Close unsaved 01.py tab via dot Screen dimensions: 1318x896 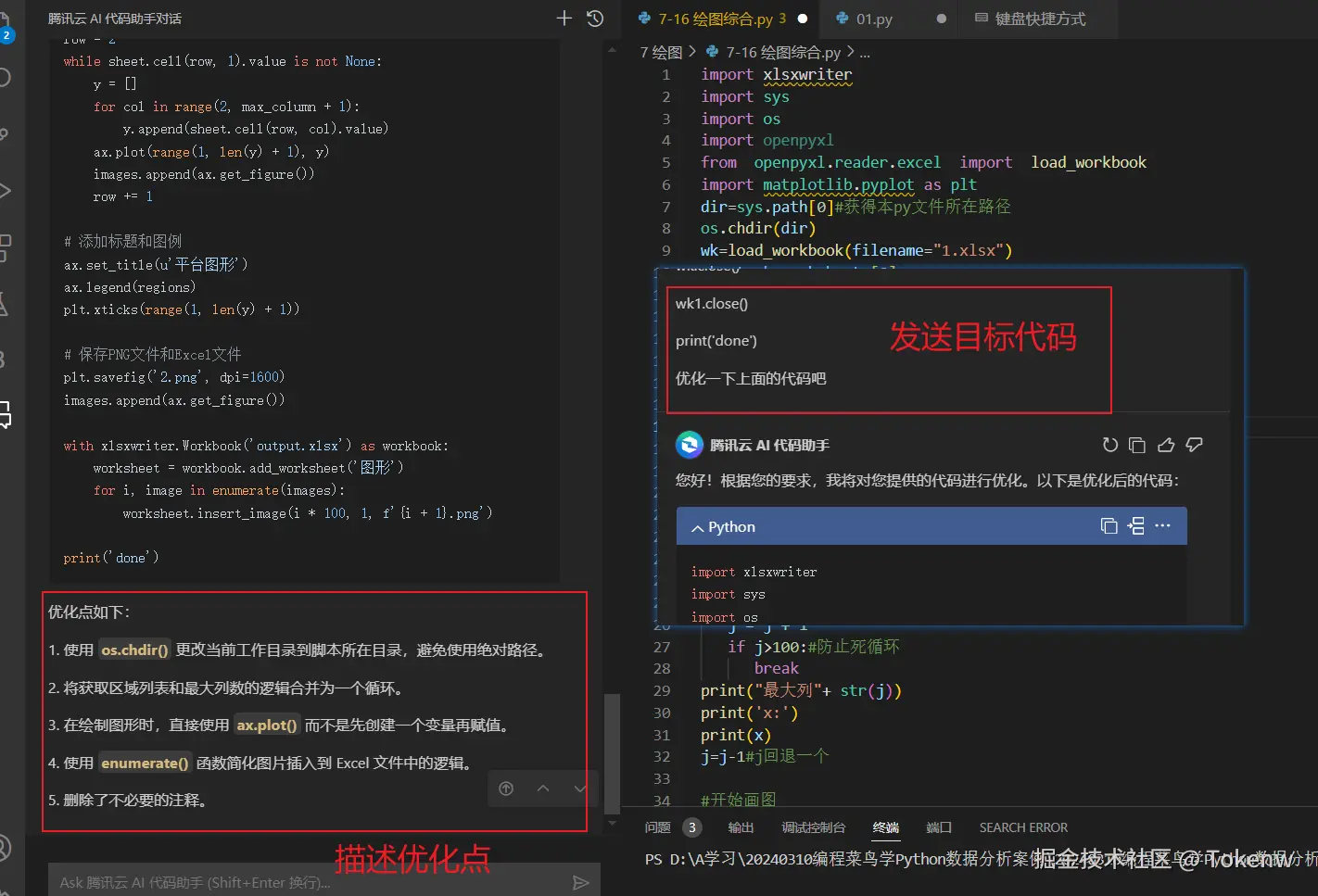(942, 19)
